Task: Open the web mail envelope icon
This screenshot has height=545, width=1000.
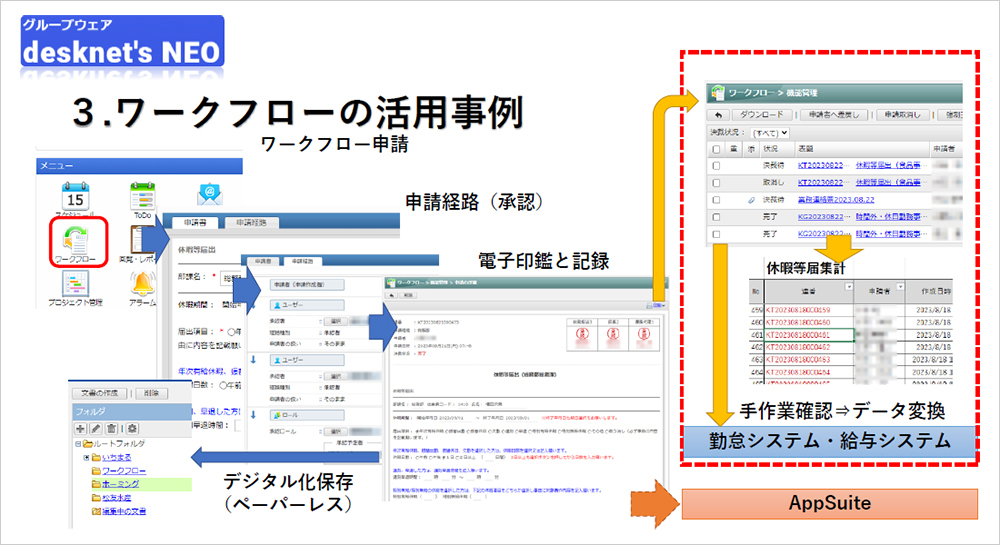Action: (x=209, y=194)
